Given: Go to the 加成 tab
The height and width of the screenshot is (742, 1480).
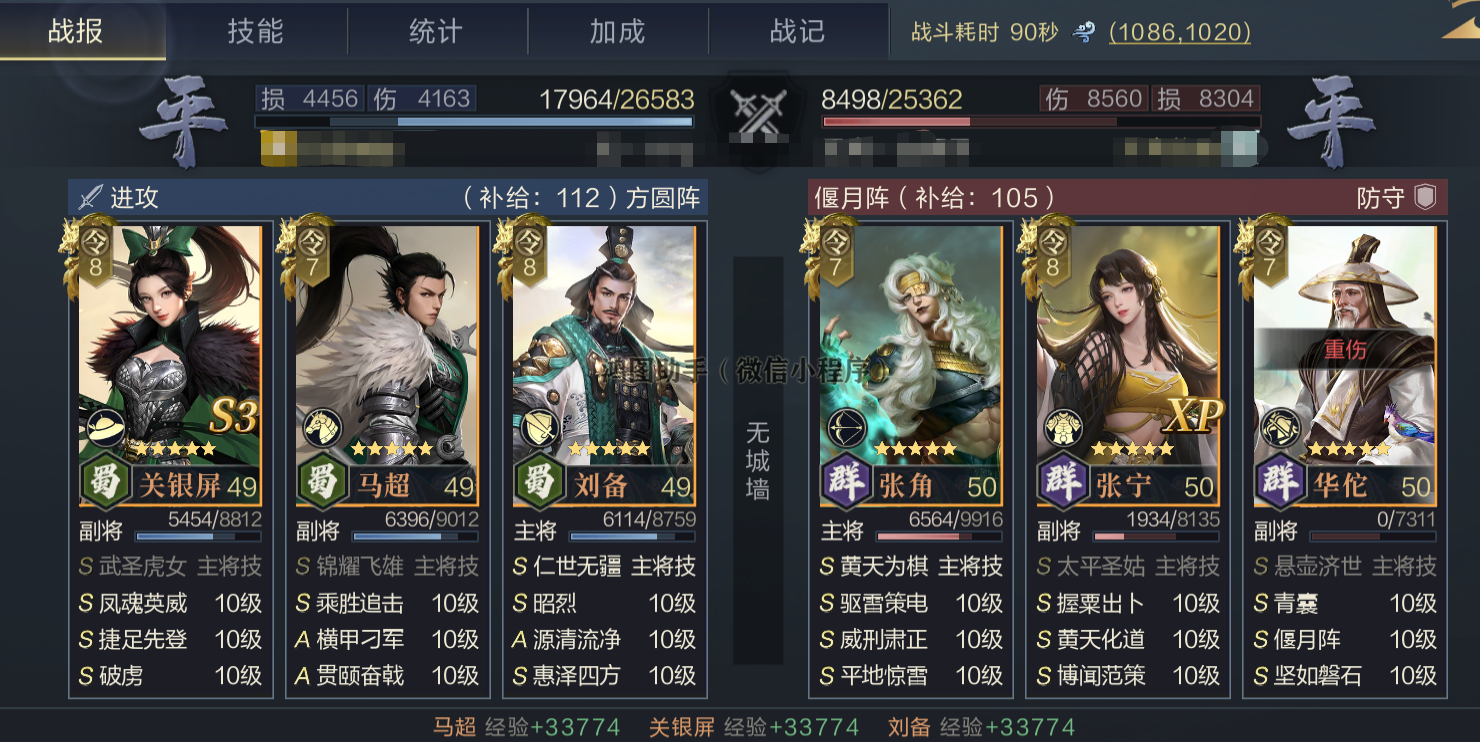Looking at the screenshot, I should (617, 31).
